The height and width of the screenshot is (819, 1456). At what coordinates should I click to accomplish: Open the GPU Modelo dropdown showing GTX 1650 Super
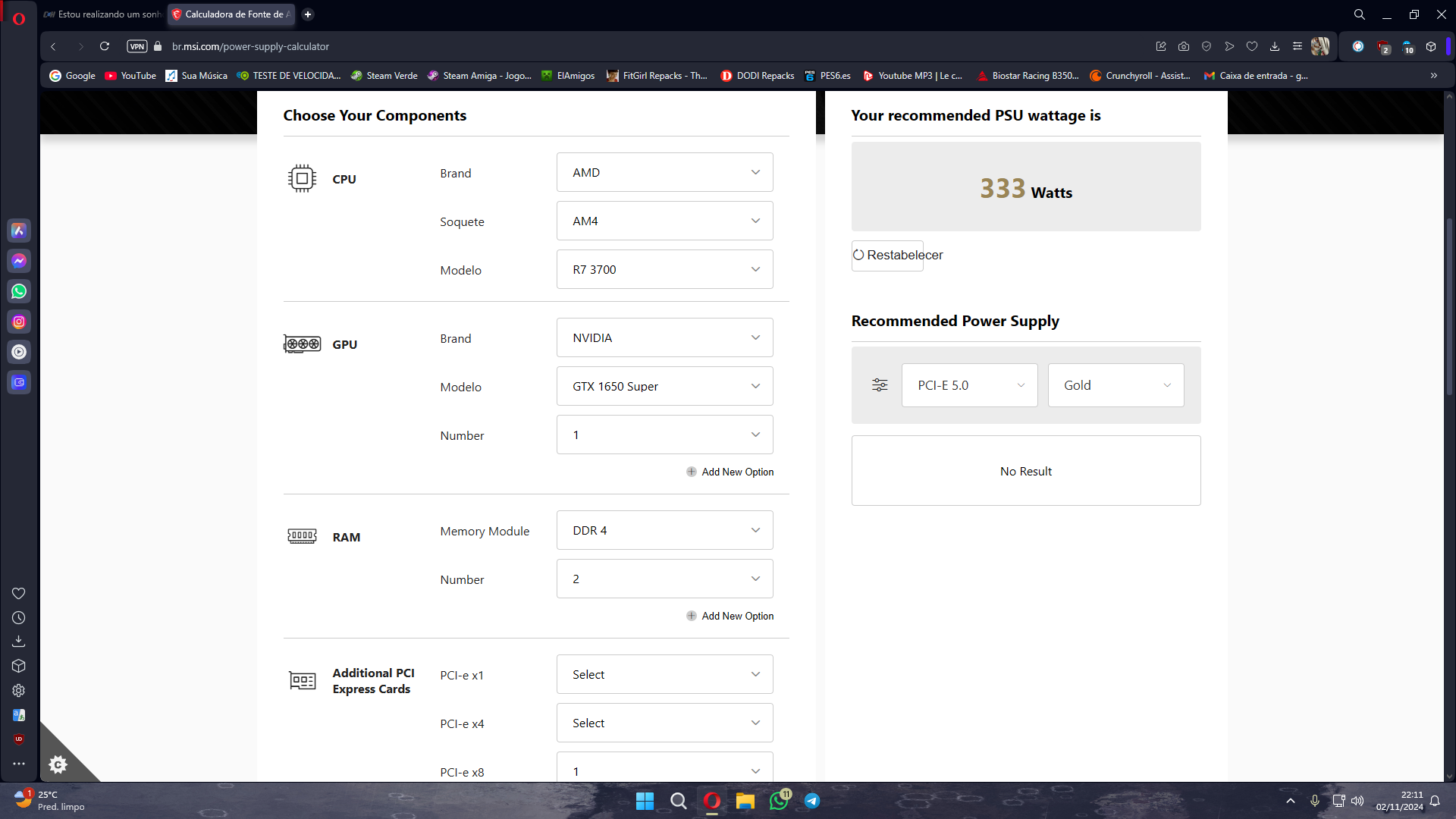(665, 386)
